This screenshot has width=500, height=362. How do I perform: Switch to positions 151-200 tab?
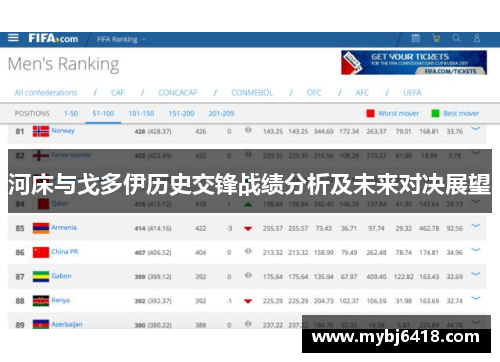coord(181,113)
